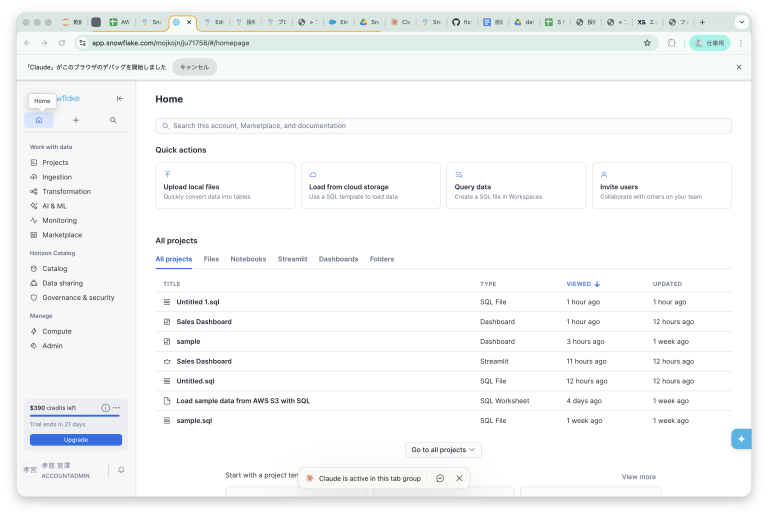Click the plus create icon in sidebar
This screenshot has width=768, height=517.
[76, 120]
